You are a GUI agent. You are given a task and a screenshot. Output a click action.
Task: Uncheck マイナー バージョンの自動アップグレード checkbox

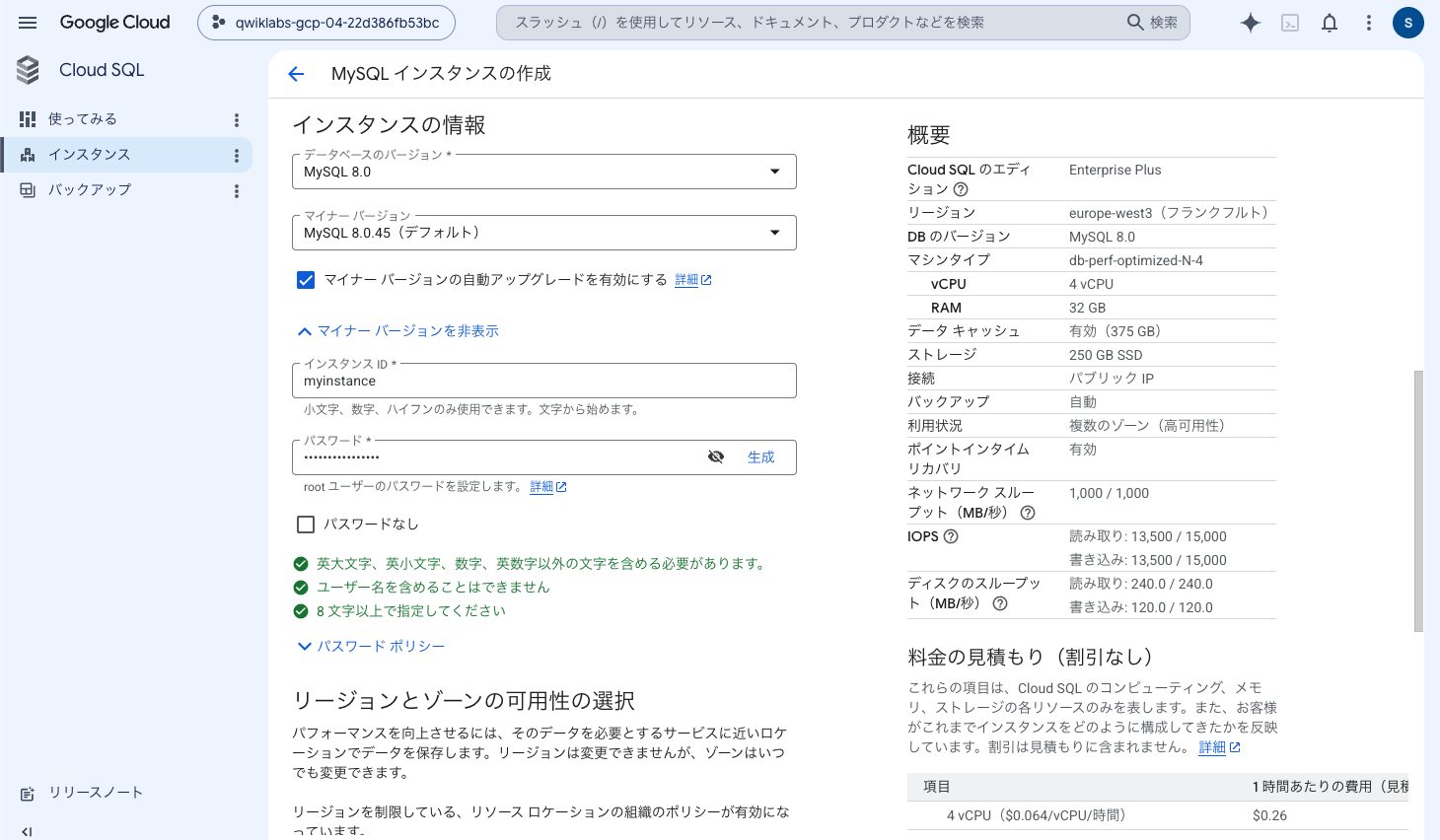(306, 280)
